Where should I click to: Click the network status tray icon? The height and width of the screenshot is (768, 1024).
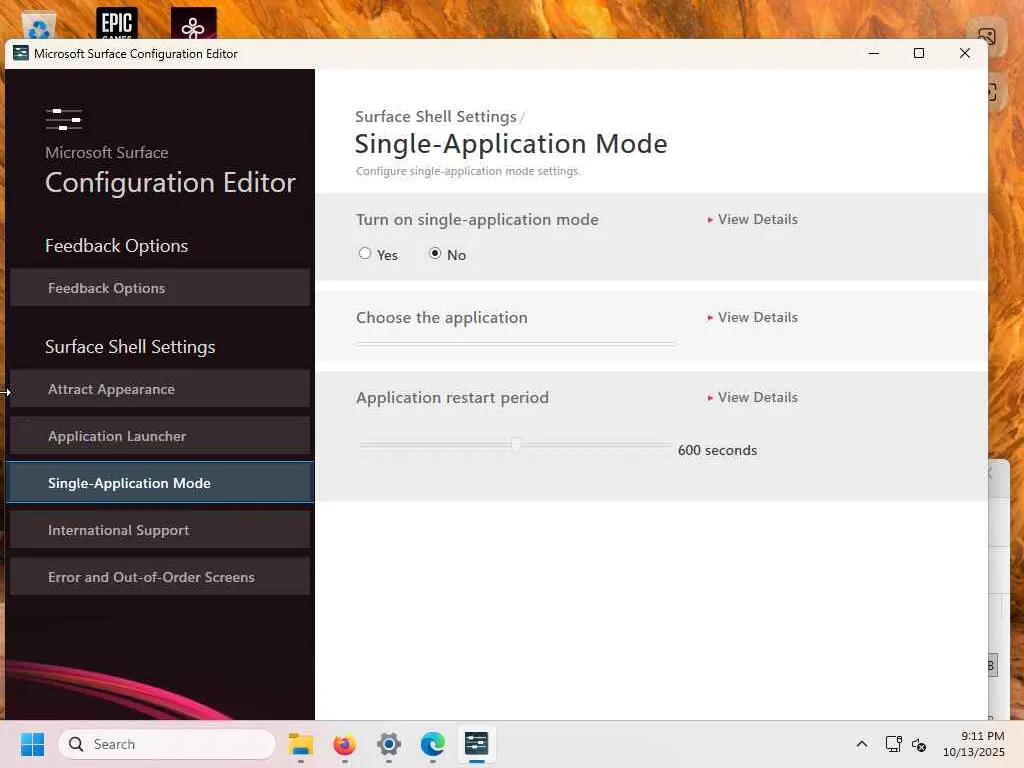pos(893,744)
